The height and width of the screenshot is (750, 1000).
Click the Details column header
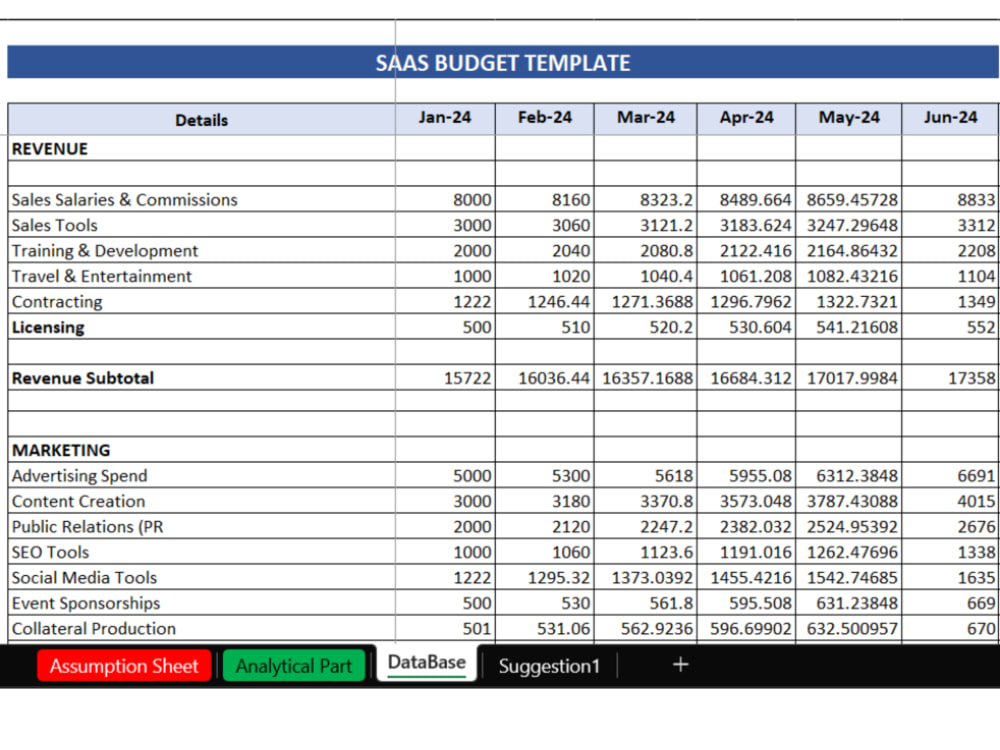coord(202,119)
